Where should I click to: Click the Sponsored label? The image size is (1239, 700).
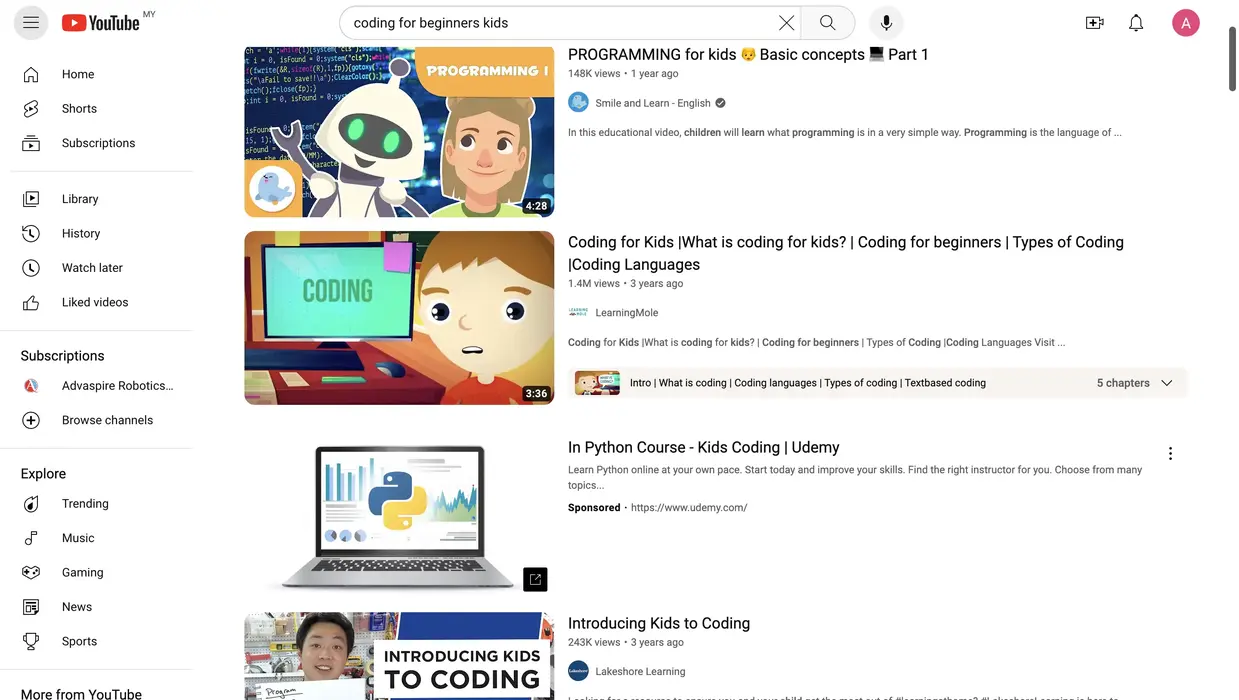coord(594,508)
